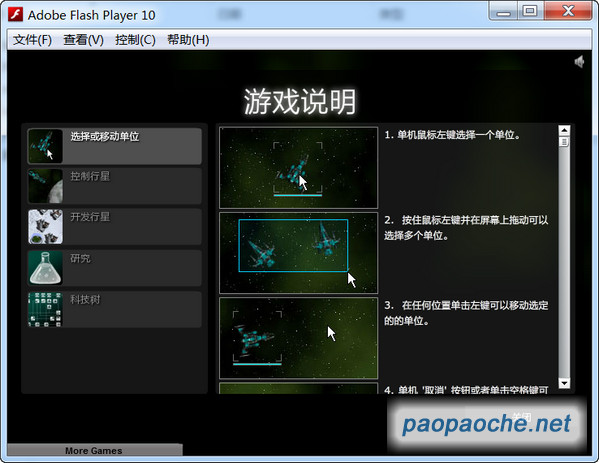The height and width of the screenshot is (463, 599).
Task: Click the 控制行星 planet thumbnail icon
Action: pyautogui.click(x=45, y=186)
